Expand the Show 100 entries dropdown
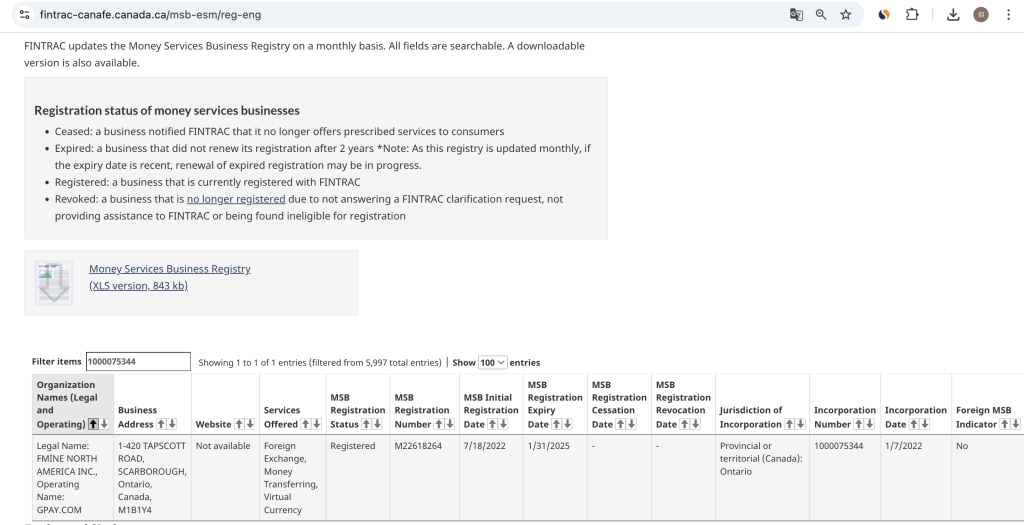The image size is (1024, 525). 493,362
